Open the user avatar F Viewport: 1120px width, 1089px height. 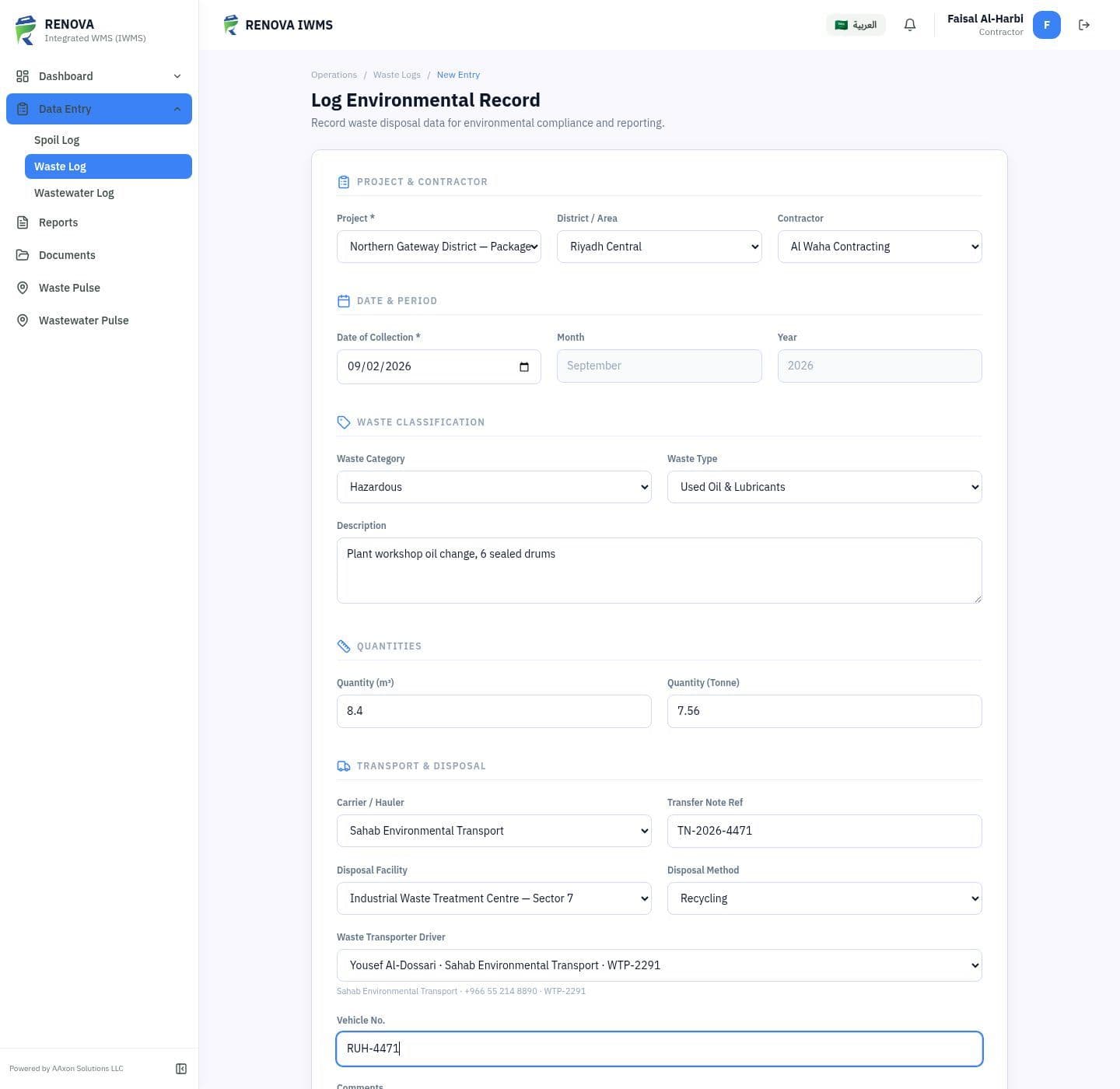coord(1047,25)
